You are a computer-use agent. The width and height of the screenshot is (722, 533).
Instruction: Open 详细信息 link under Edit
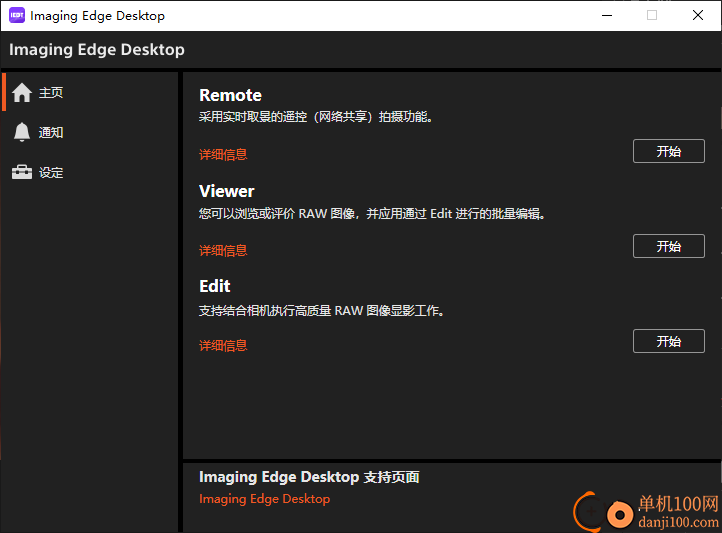223,345
